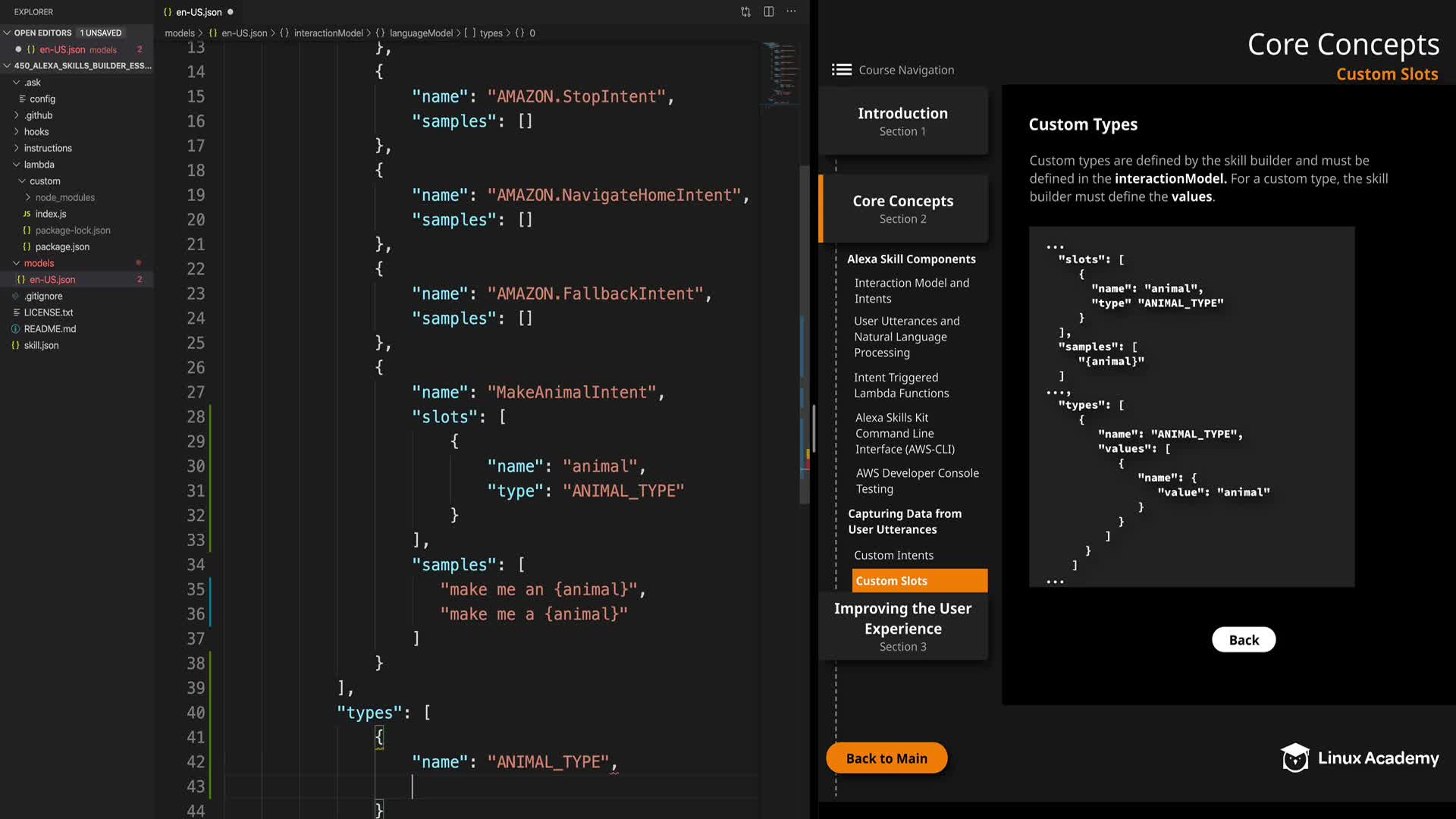This screenshot has width=1456, height=819.
Task: Click the Split Editor Right icon
Action: [768, 11]
